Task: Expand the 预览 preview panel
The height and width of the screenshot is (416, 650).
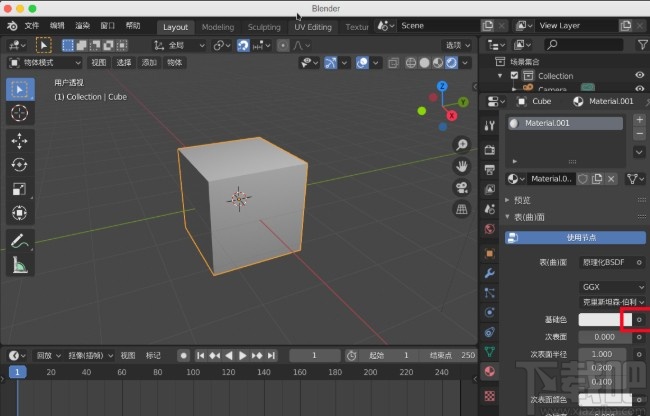Action: [x=520, y=200]
